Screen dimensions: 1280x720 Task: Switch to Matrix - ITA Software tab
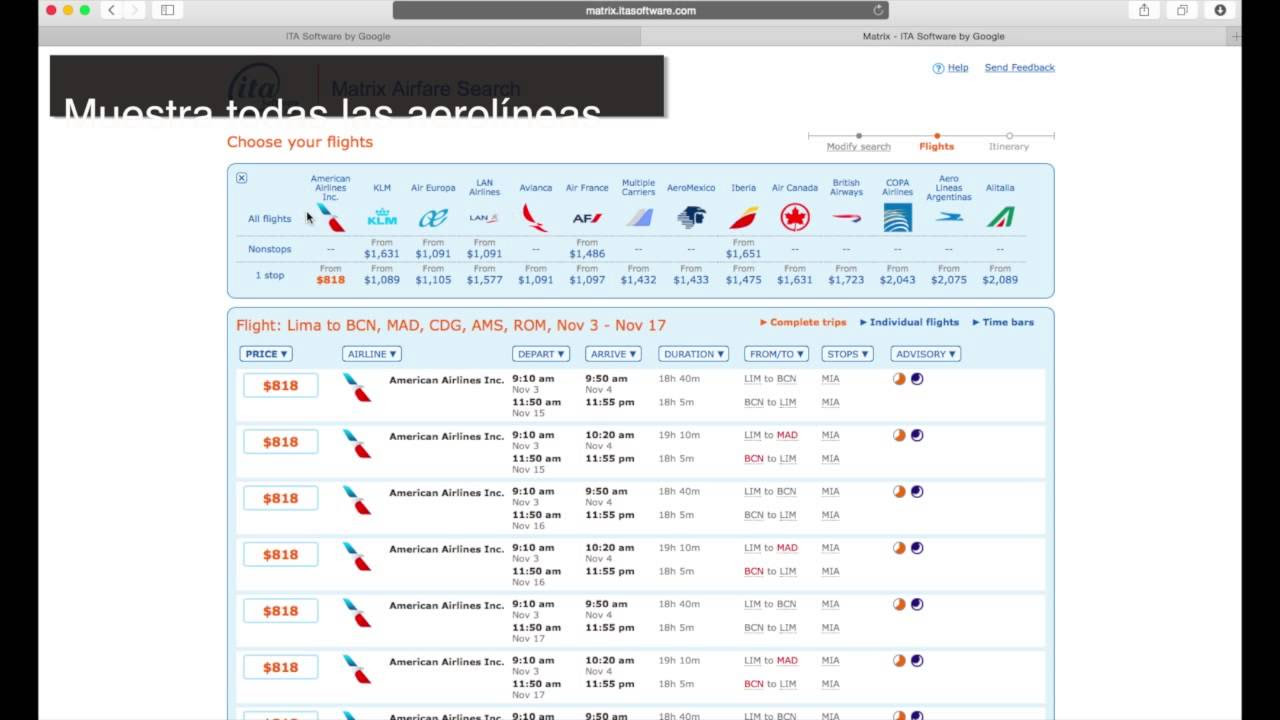pyautogui.click(x=933, y=36)
